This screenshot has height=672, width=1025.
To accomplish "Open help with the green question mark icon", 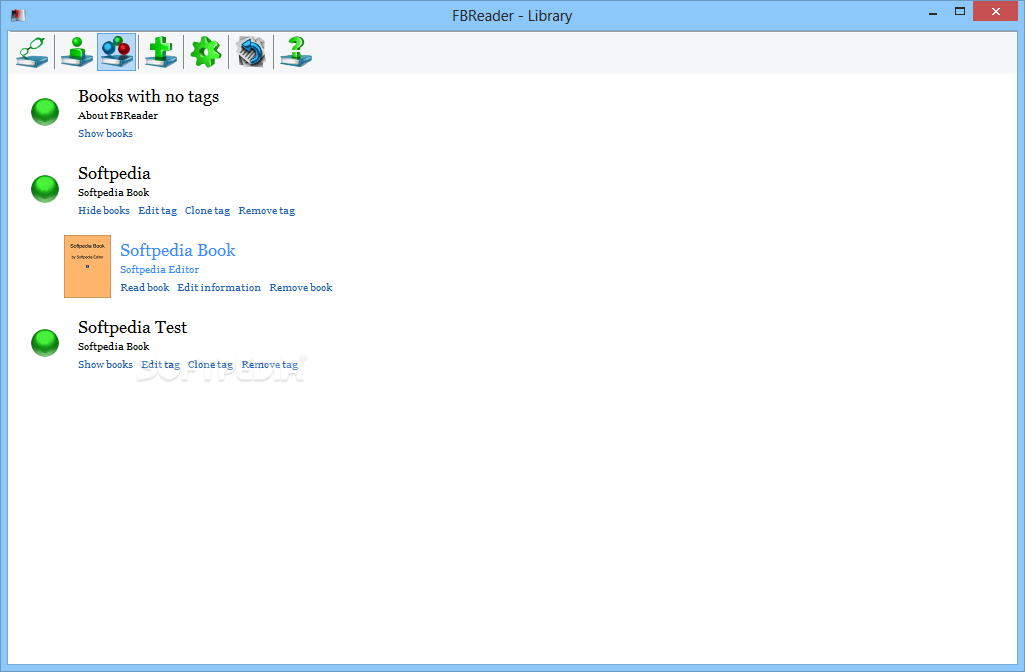I will coord(296,52).
